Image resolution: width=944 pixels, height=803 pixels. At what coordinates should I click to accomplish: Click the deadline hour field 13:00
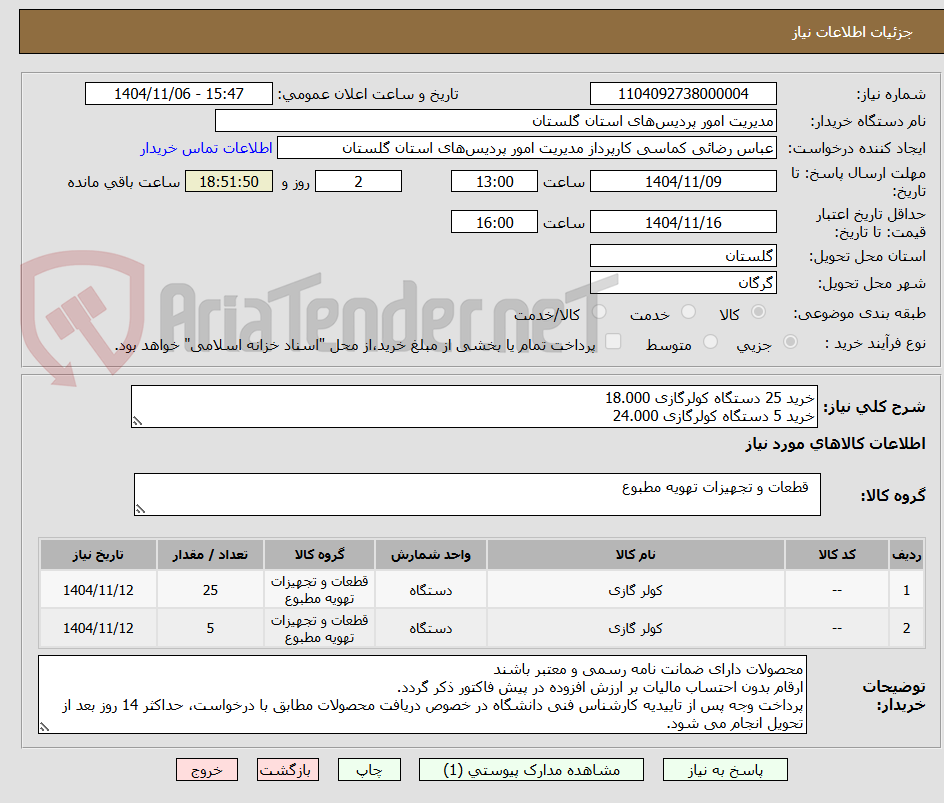click(494, 181)
